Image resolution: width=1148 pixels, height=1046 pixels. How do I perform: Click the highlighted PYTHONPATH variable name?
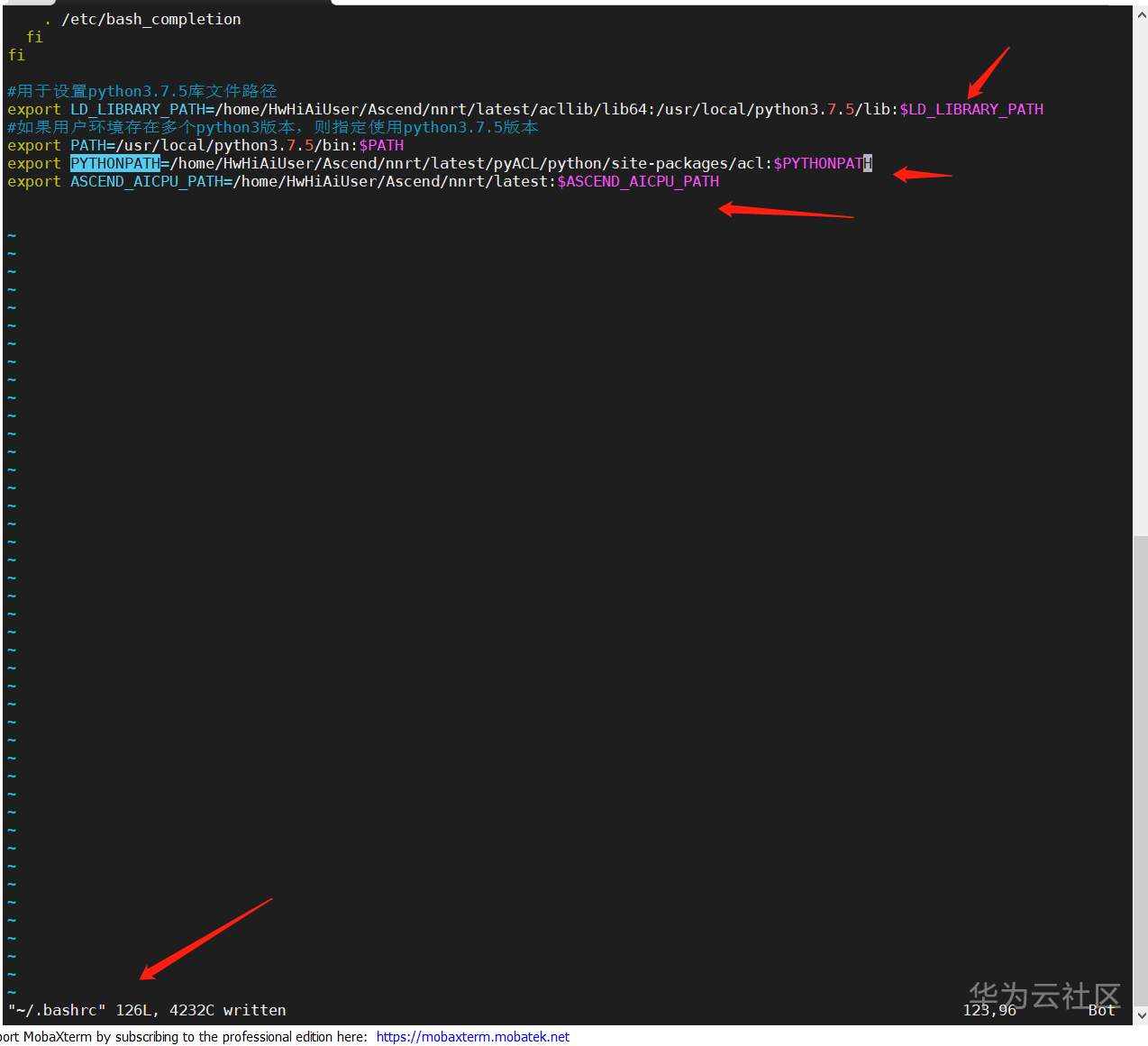pos(115,163)
